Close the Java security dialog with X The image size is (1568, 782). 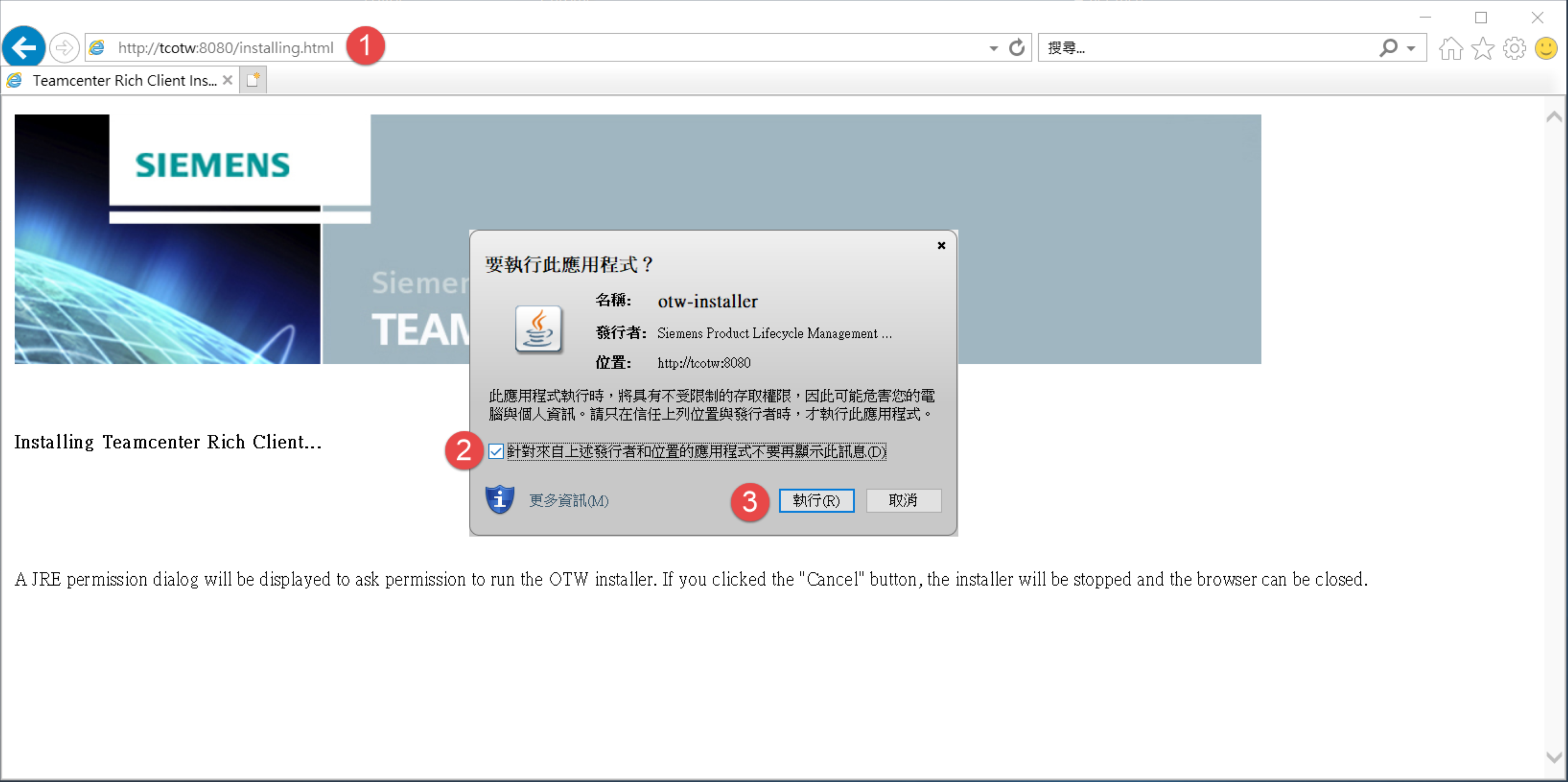coord(941,245)
